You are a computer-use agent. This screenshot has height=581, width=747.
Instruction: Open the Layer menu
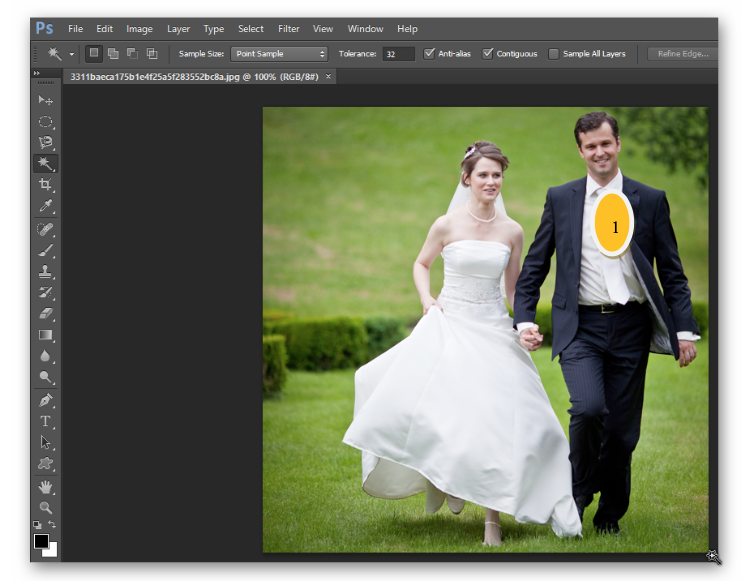click(178, 29)
